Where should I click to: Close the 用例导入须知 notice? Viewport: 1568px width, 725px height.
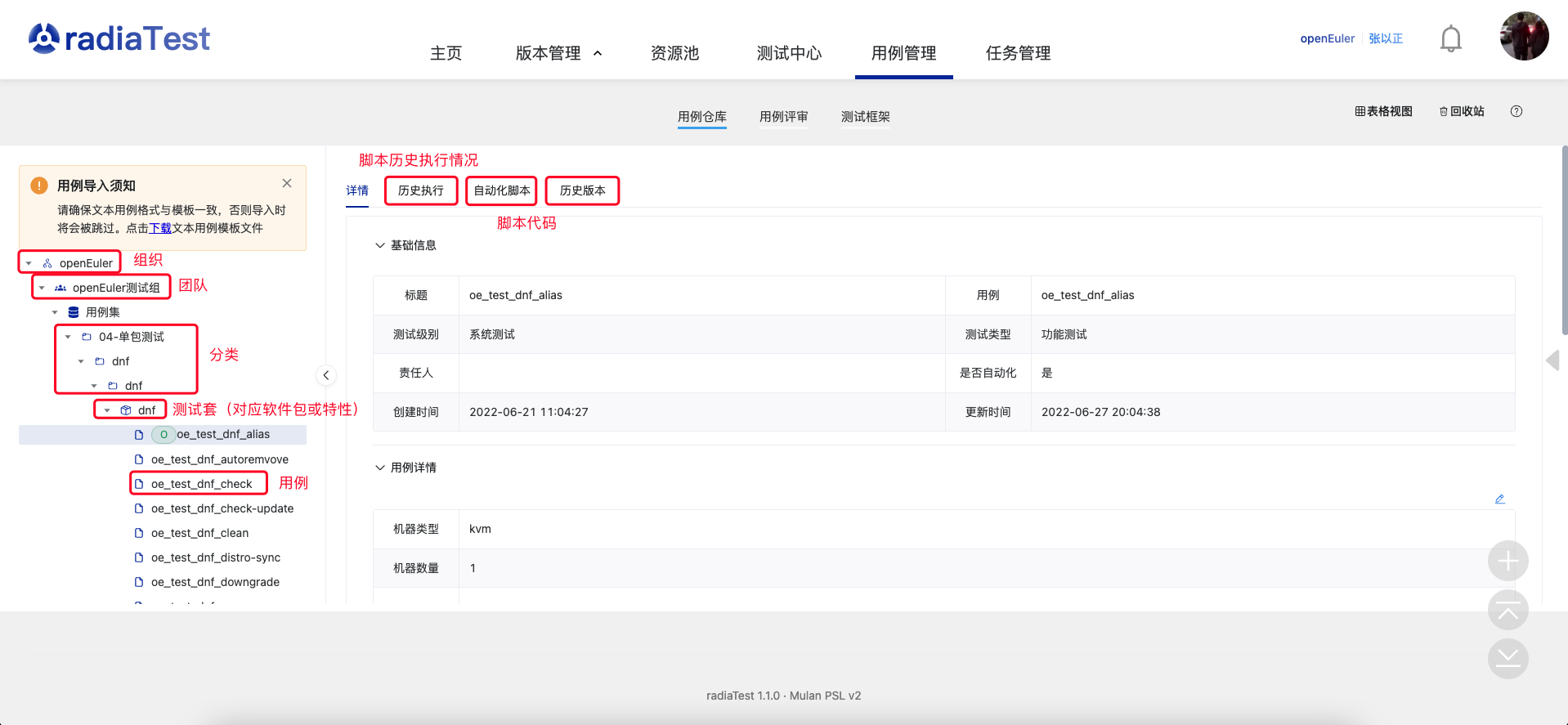[x=287, y=183]
